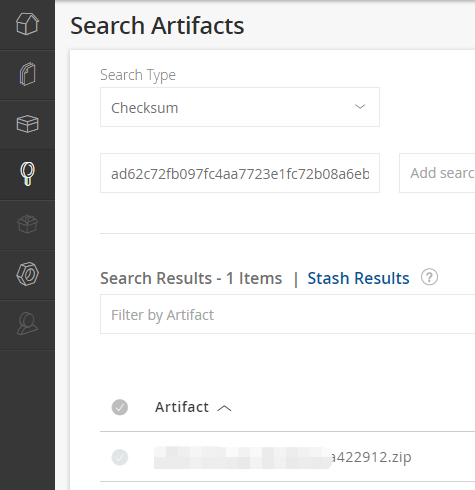Click the Stash Results link

coord(358,278)
